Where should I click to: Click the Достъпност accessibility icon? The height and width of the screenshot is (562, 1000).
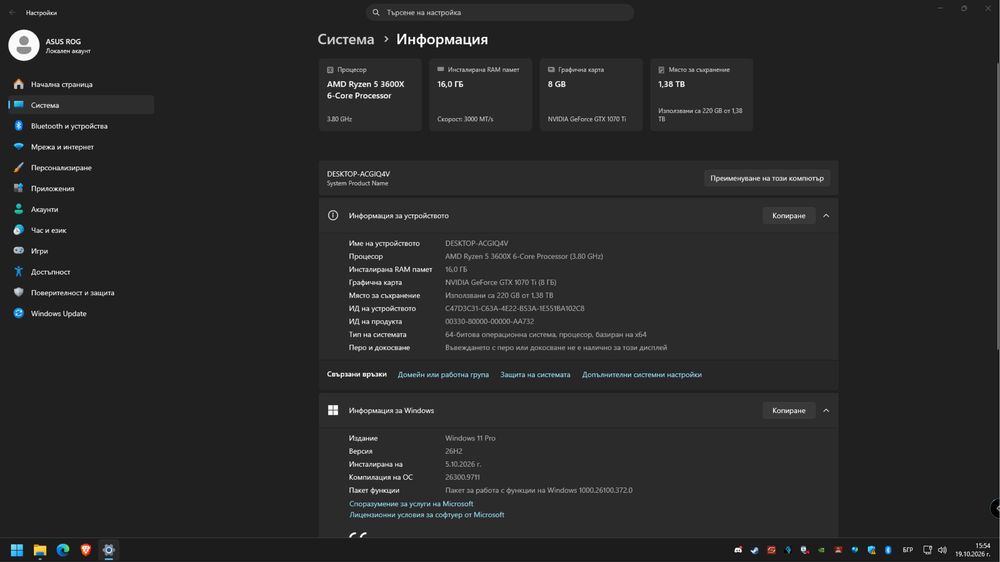click(18, 272)
